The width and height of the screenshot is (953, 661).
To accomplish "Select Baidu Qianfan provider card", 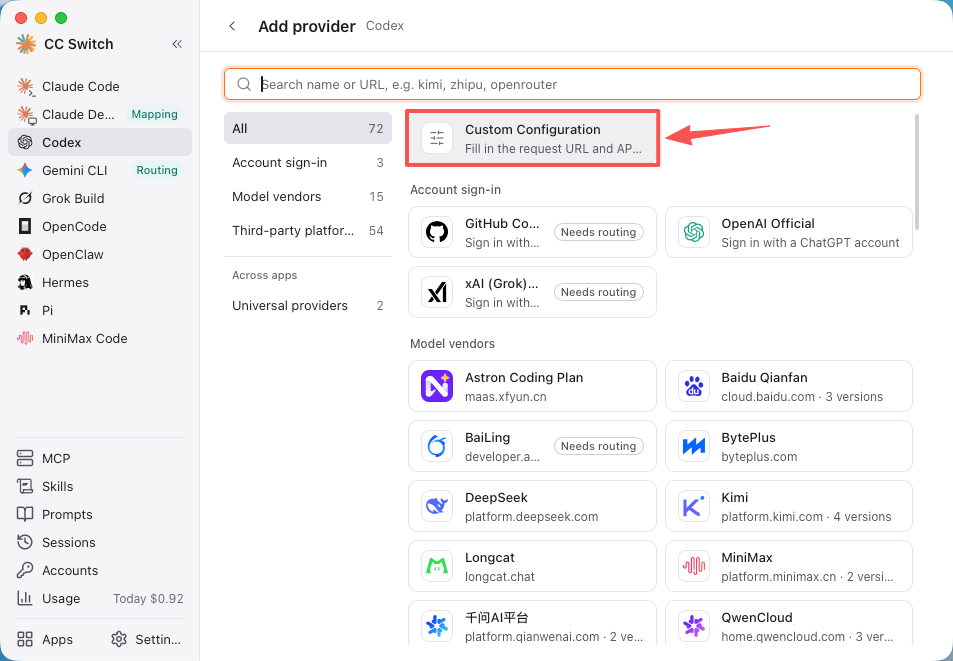I will 789,386.
